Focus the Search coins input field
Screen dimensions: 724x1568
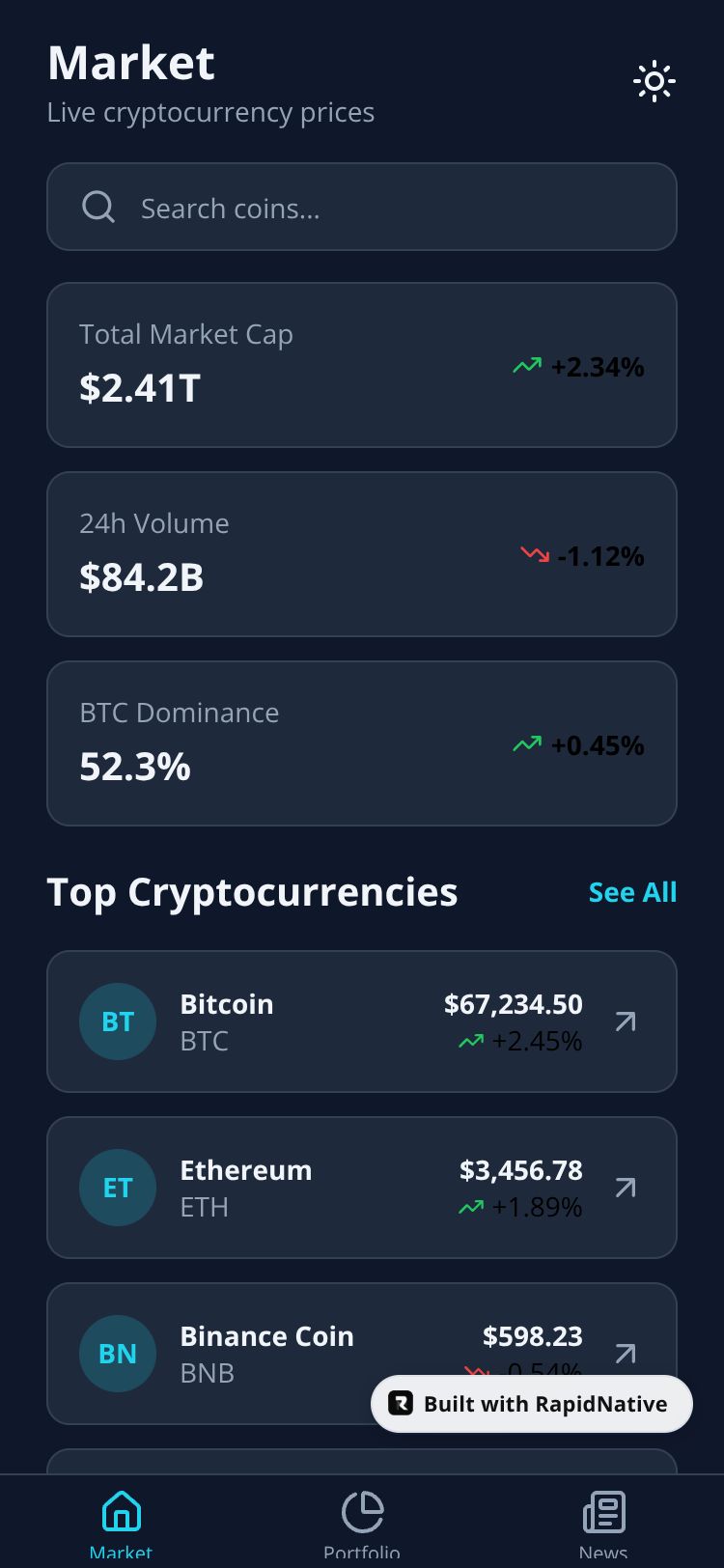point(386,208)
